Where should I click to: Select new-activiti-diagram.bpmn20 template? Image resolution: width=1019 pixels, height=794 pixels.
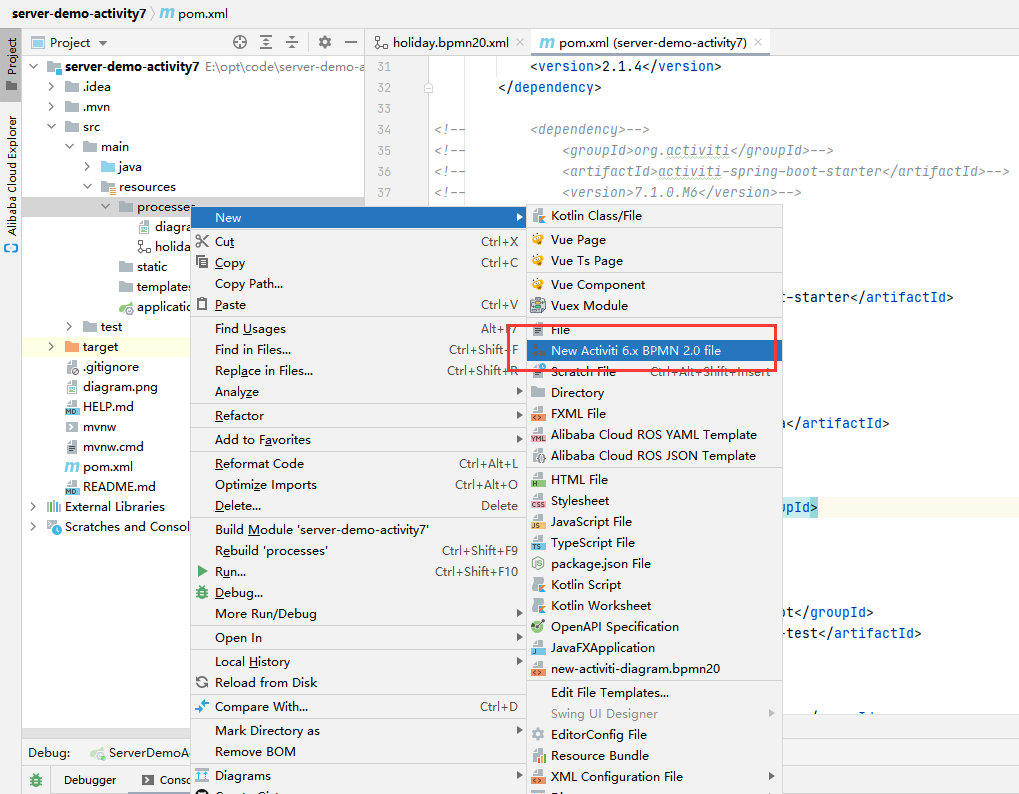654,669
